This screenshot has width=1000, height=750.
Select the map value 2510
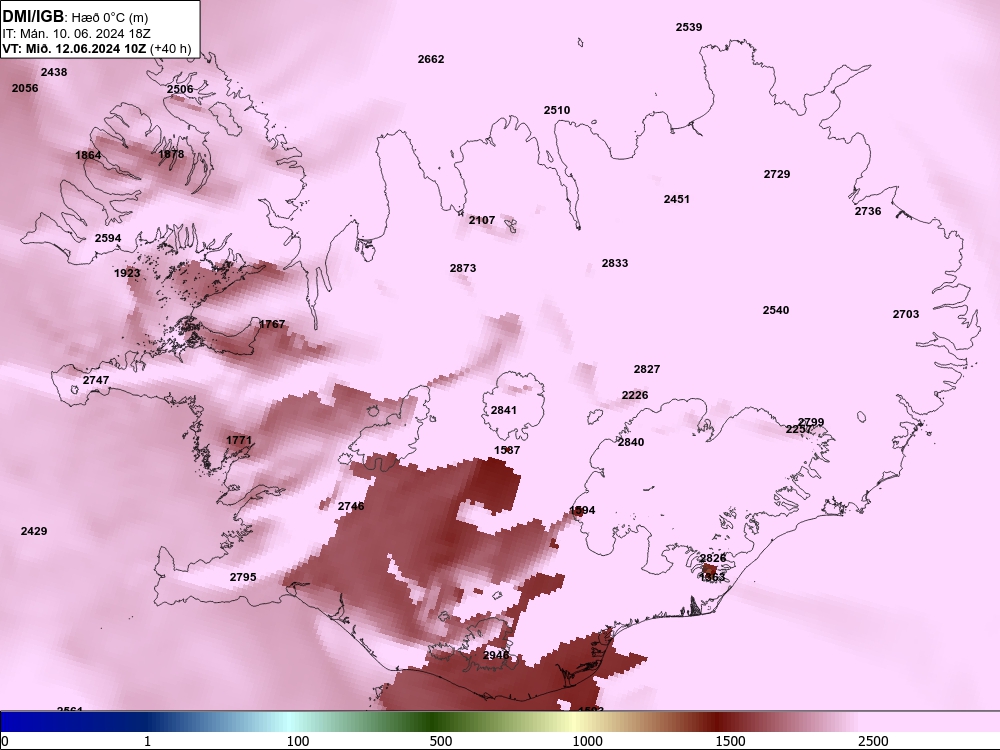pyautogui.click(x=557, y=110)
